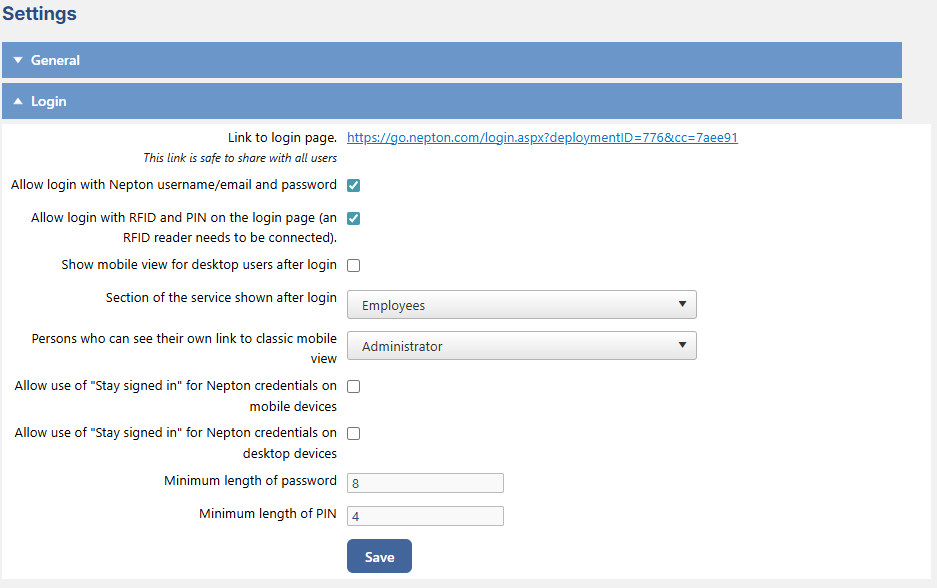Enable mobile view for desktop users after login
The width and height of the screenshot is (937, 588).
pos(353,264)
